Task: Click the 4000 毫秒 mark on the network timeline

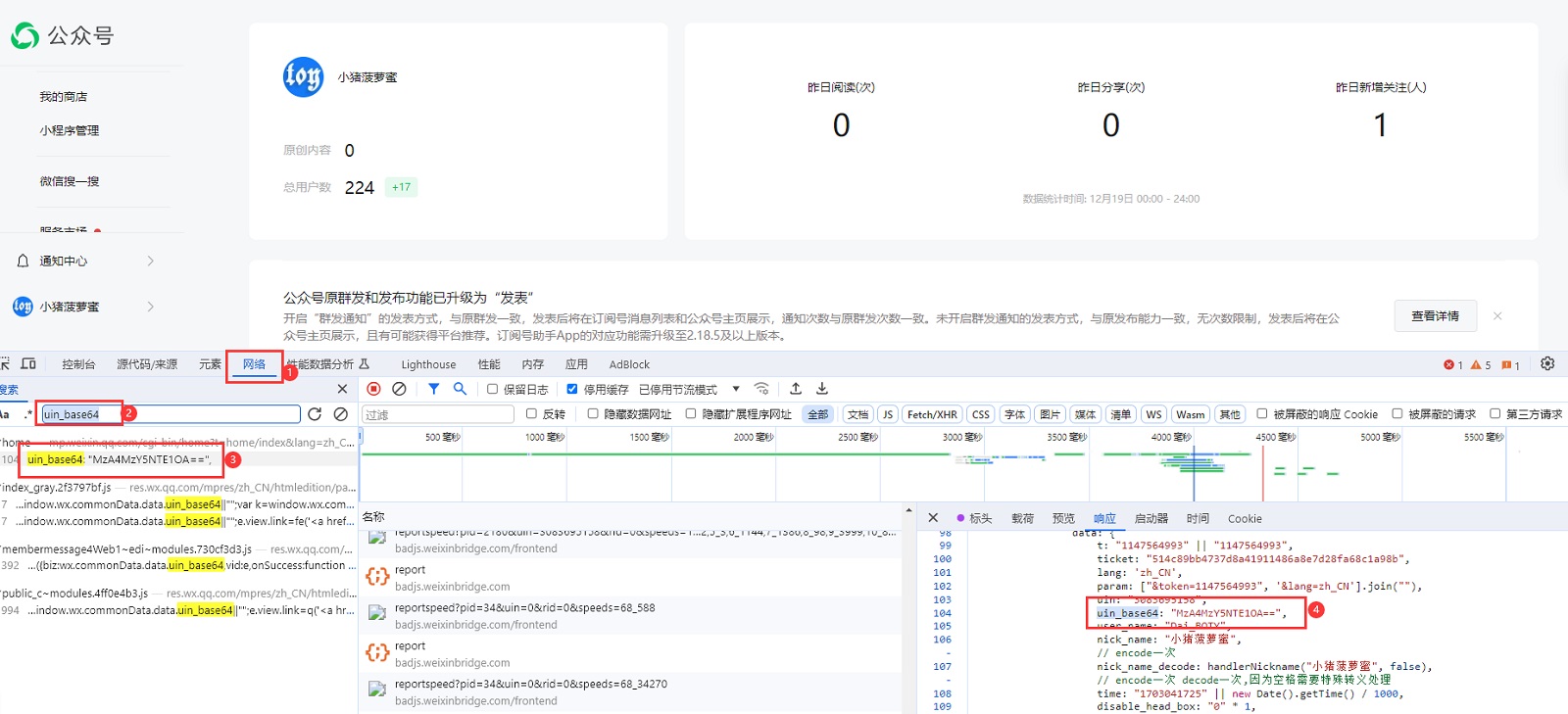Action: [1171, 437]
